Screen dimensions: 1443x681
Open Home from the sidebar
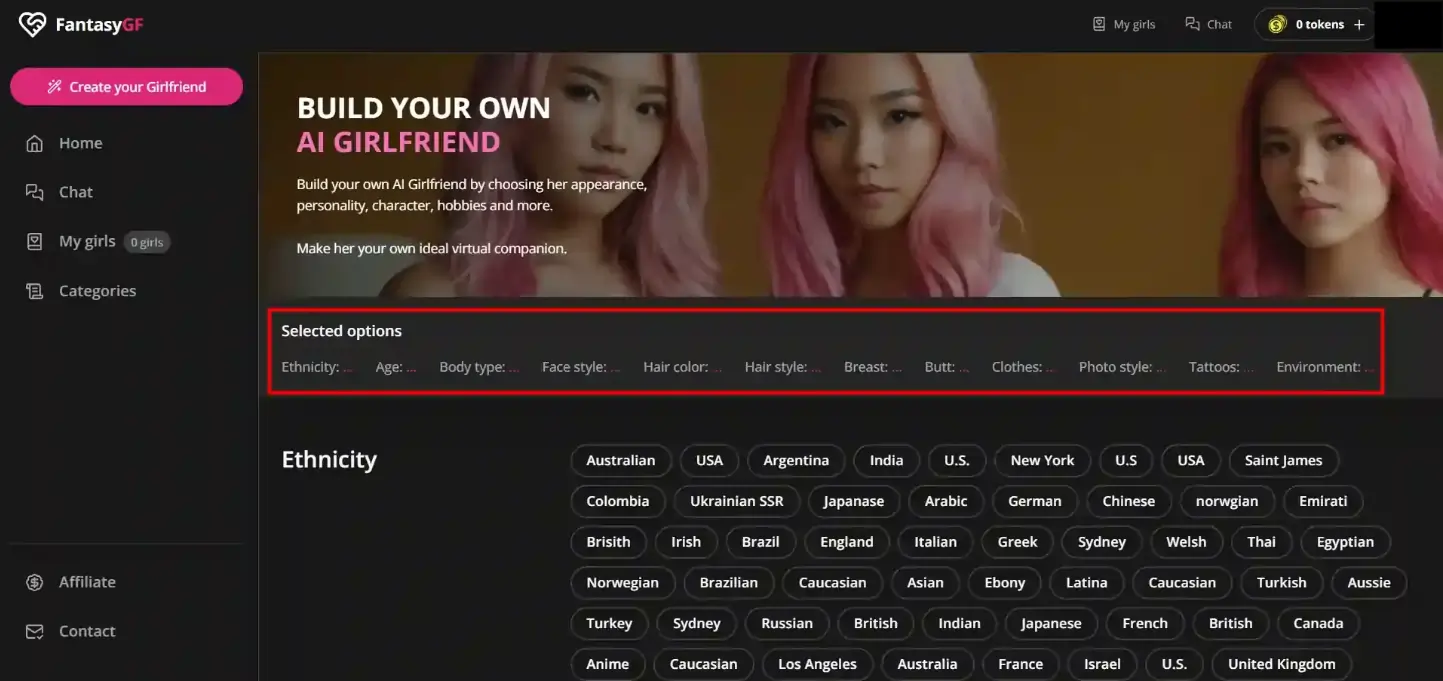coord(80,142)
